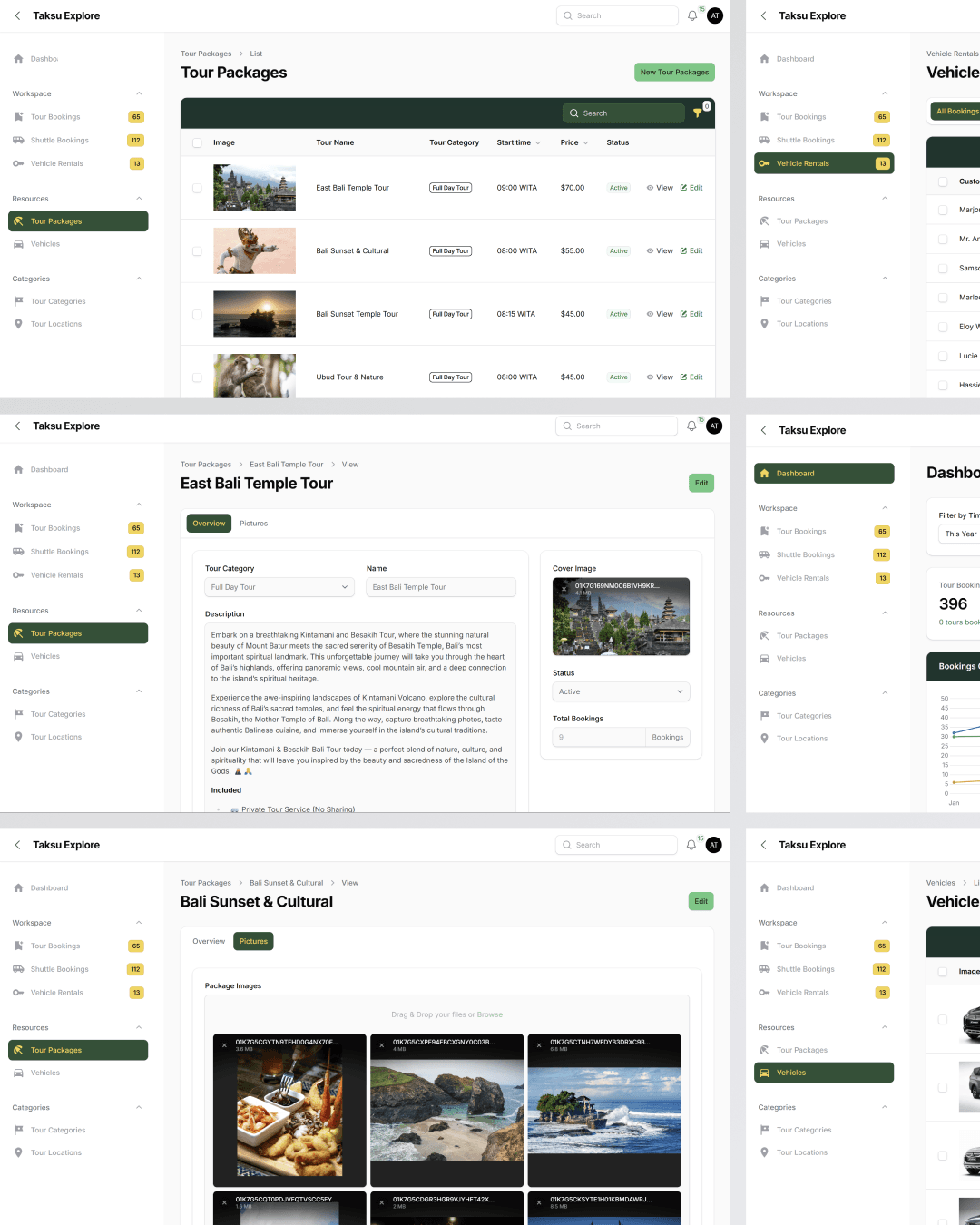Click Name field containing East Bali Temple Tour
The width and height of the screenshot is (980, 1225).
[441, 587]
